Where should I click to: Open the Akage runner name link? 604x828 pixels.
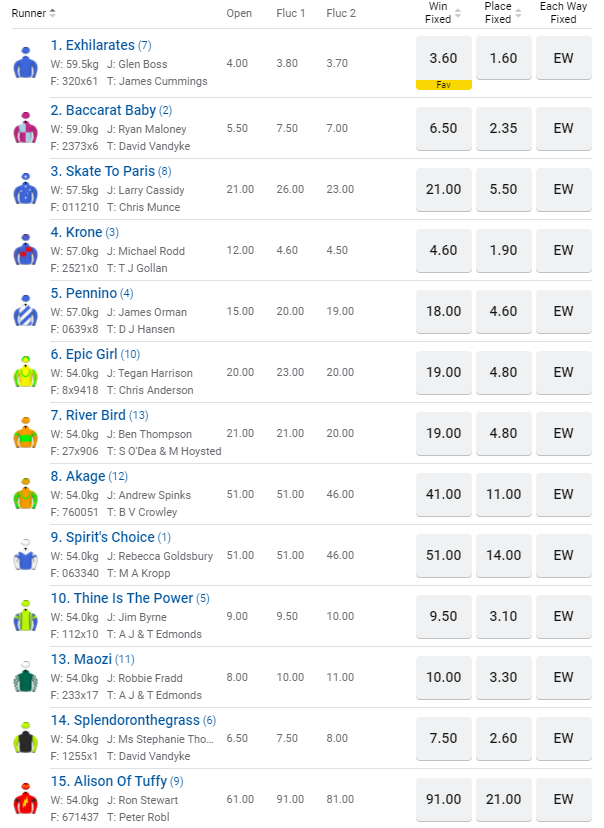coord(85,476)
